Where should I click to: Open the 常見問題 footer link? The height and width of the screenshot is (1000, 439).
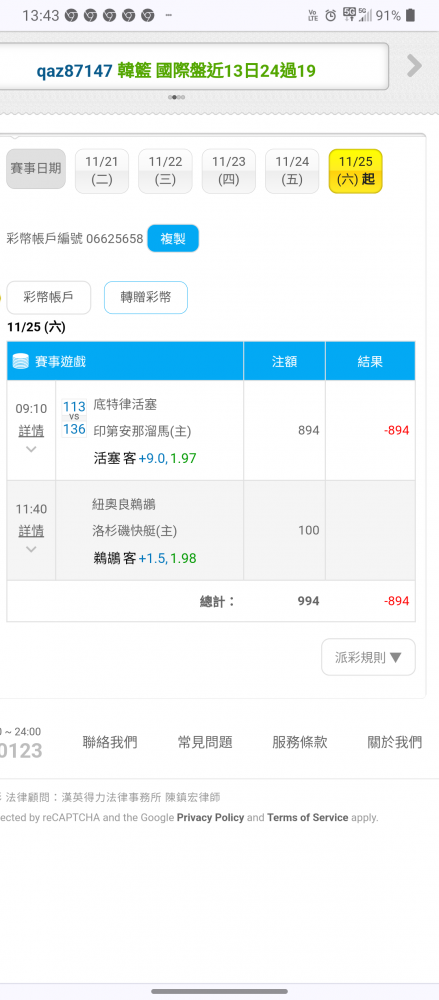click(x=205, y=742)
